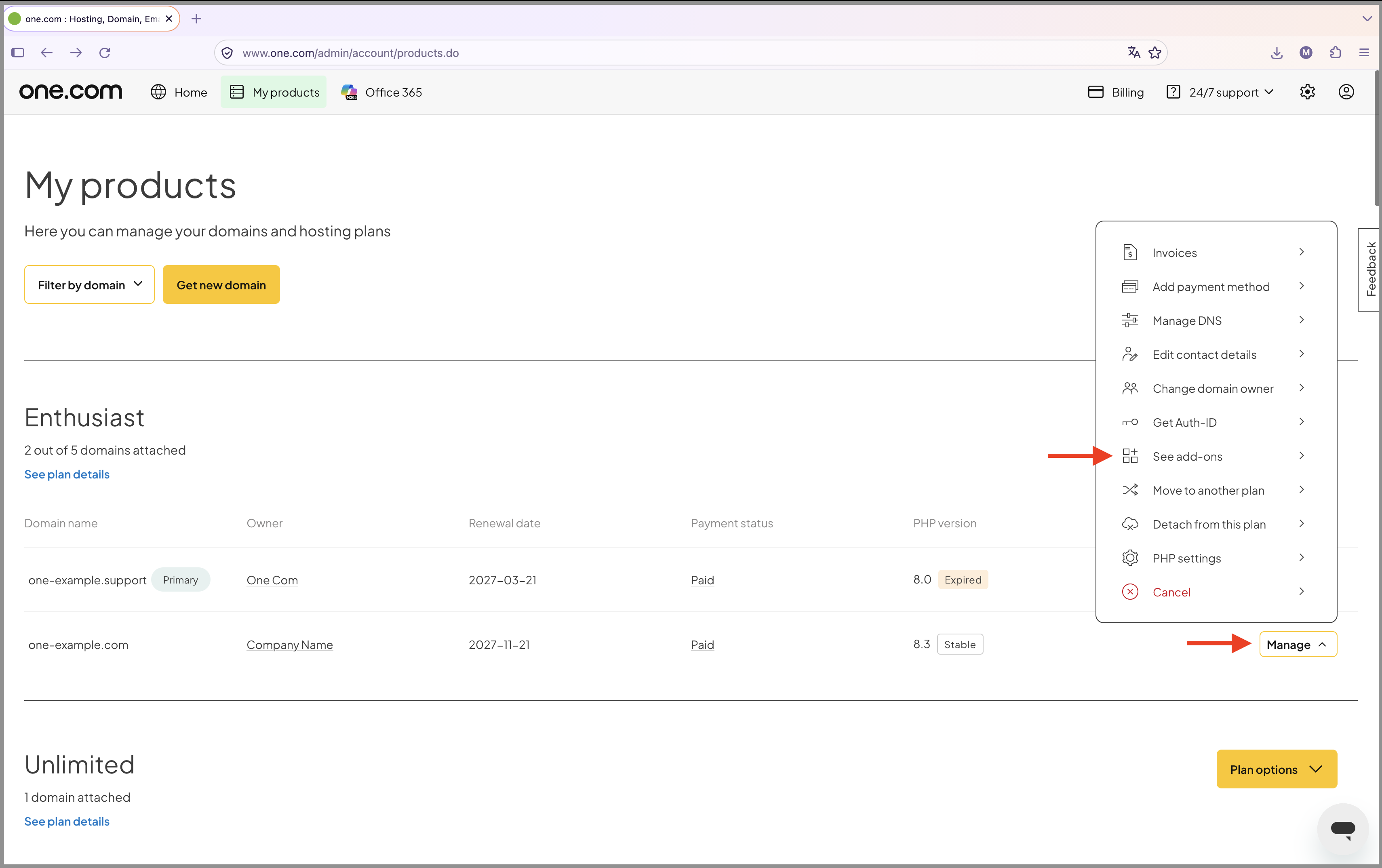Open the Plan options dropdown
The height and width of the screenshot is (868, 1382).
point(1277,769)
